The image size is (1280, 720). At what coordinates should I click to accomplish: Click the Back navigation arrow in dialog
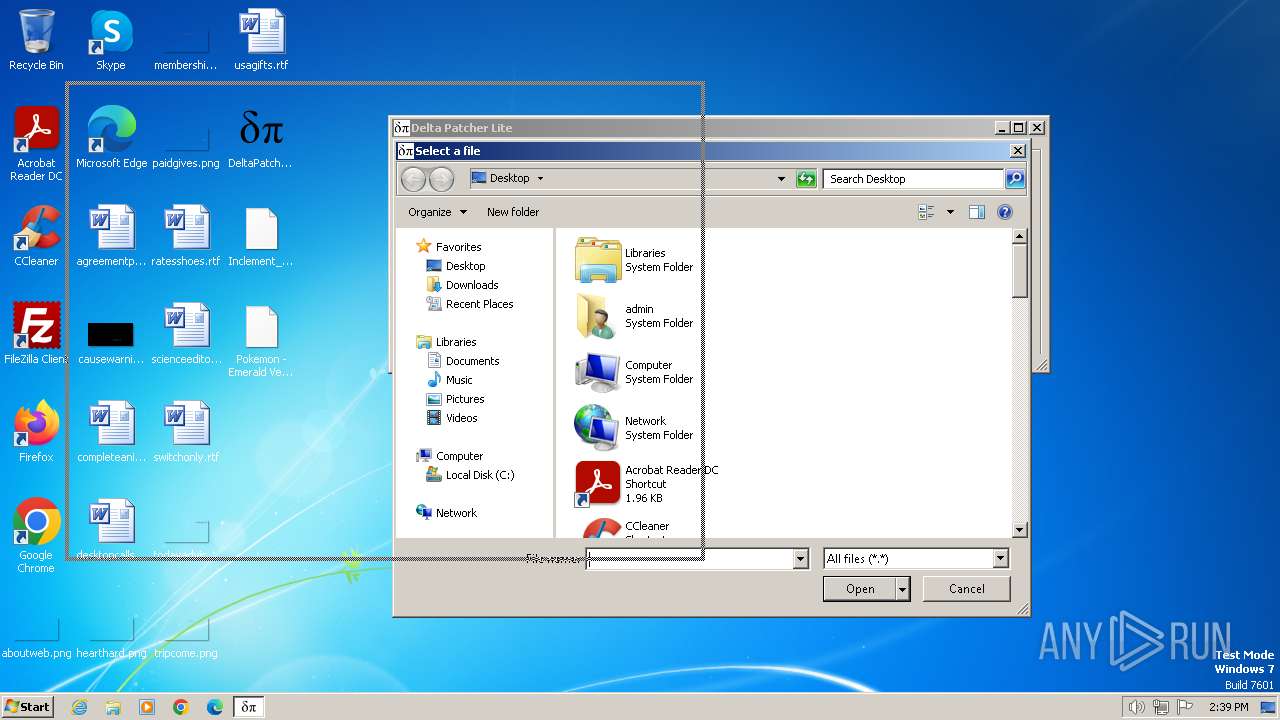coord(413,179)
